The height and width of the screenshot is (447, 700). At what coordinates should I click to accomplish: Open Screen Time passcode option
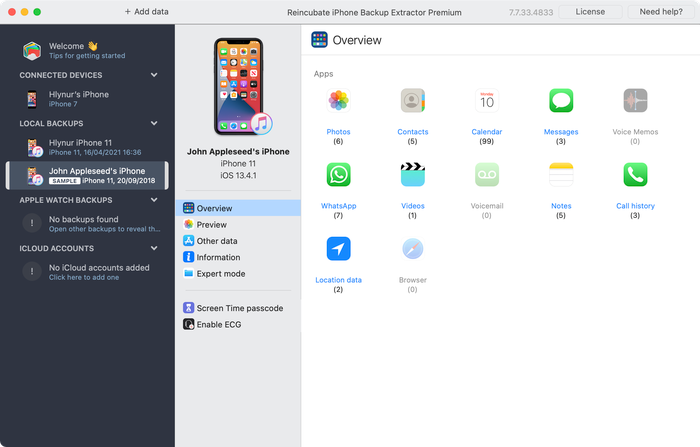coord(238,308)
